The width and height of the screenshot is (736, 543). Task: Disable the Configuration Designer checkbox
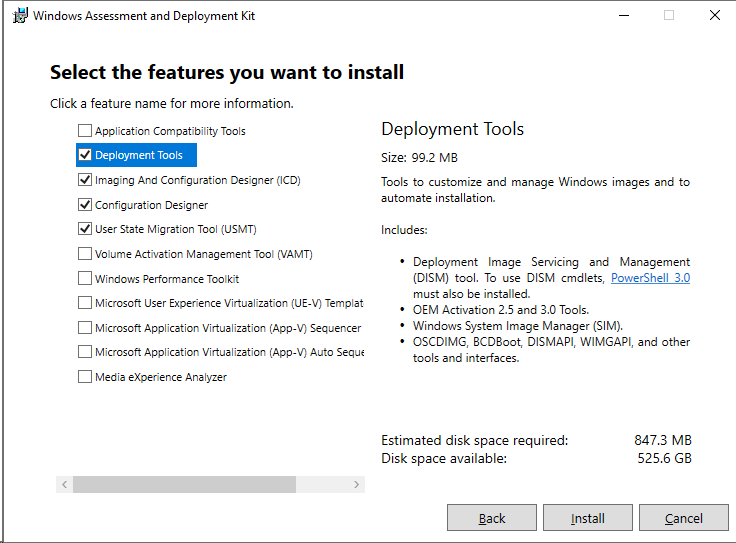tap(85, 205)
